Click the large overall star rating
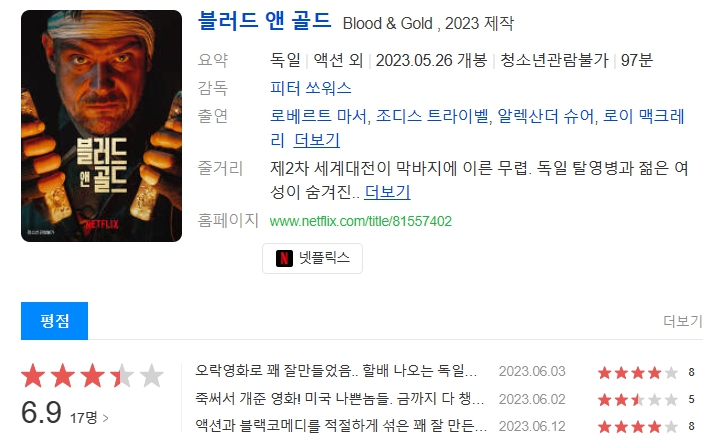 tap(92, 376)
